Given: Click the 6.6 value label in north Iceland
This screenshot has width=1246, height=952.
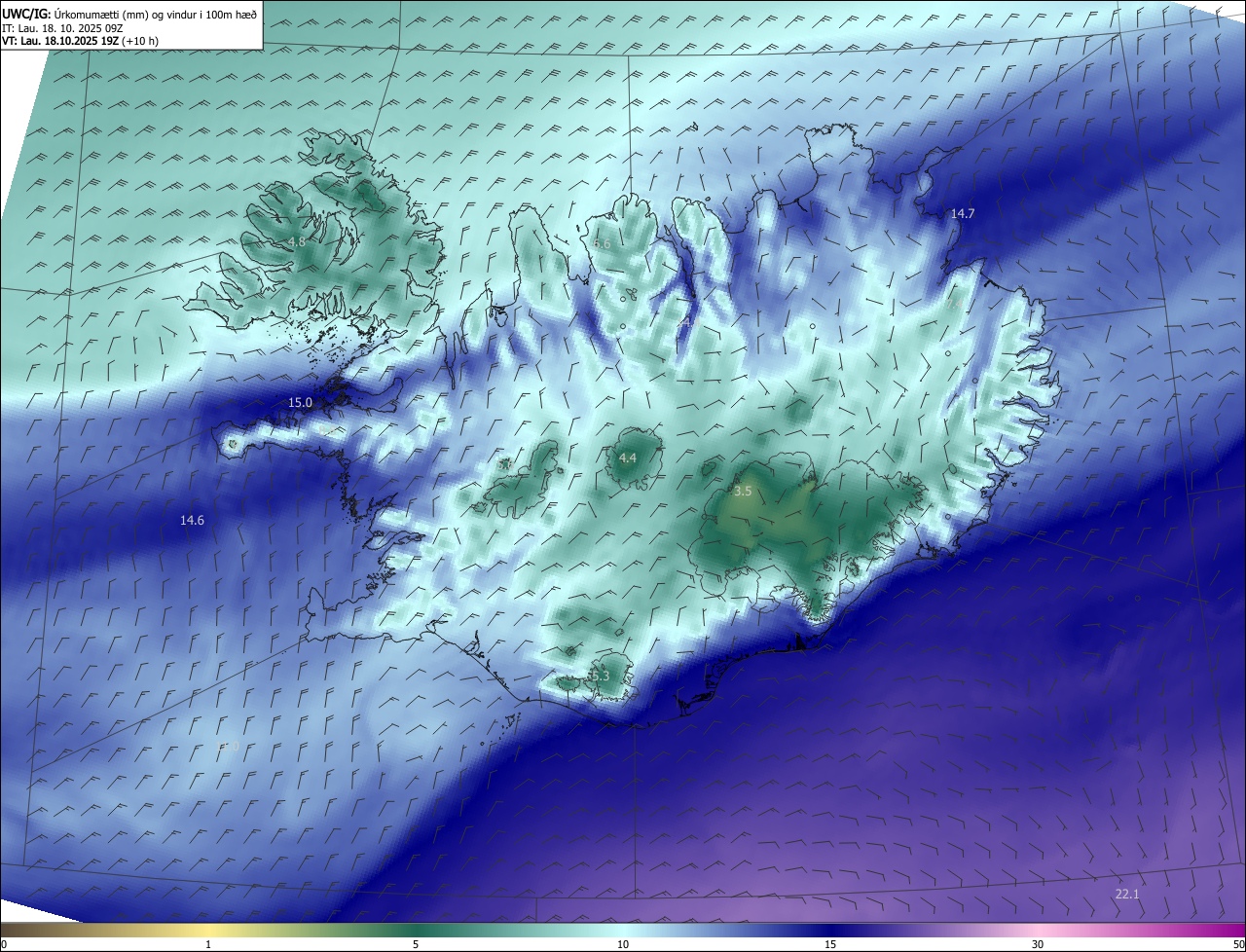Looking at the screenshot, I should tap(601, 243).
